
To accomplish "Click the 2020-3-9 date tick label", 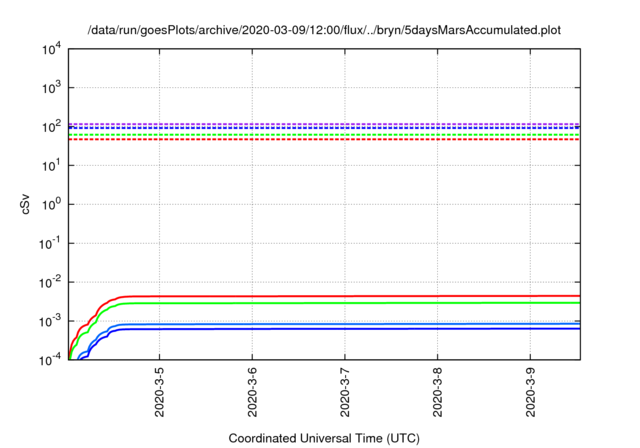I will [530, 392].
